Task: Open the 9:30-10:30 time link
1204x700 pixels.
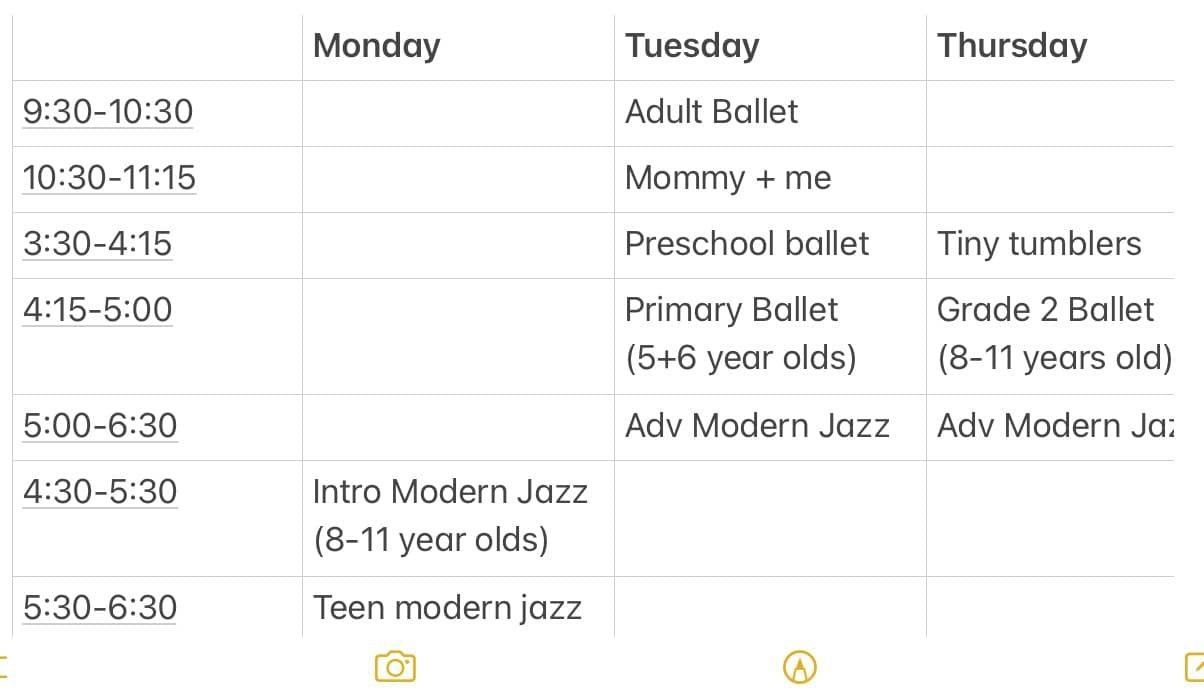Action: pyautogui.click(x=108, y=111)
